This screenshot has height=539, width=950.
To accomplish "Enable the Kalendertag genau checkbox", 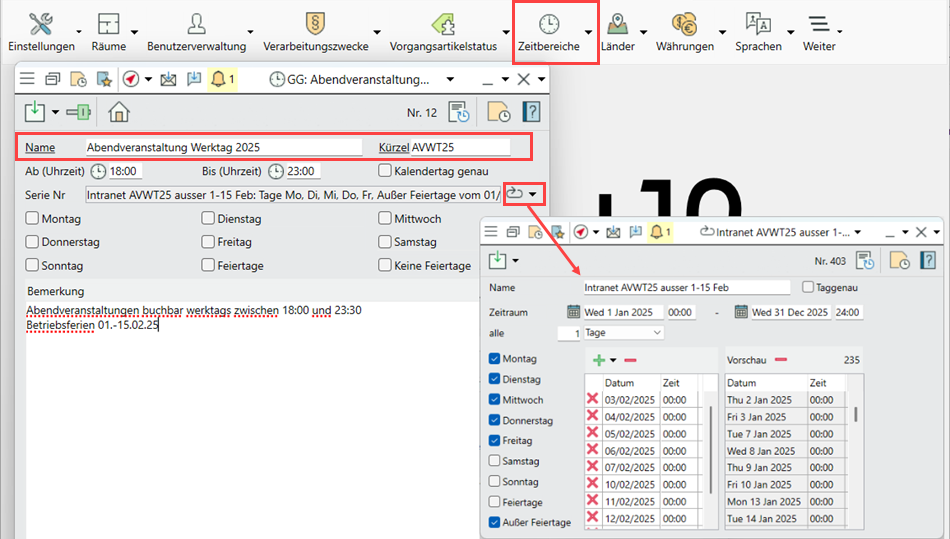I will [385, 171].
